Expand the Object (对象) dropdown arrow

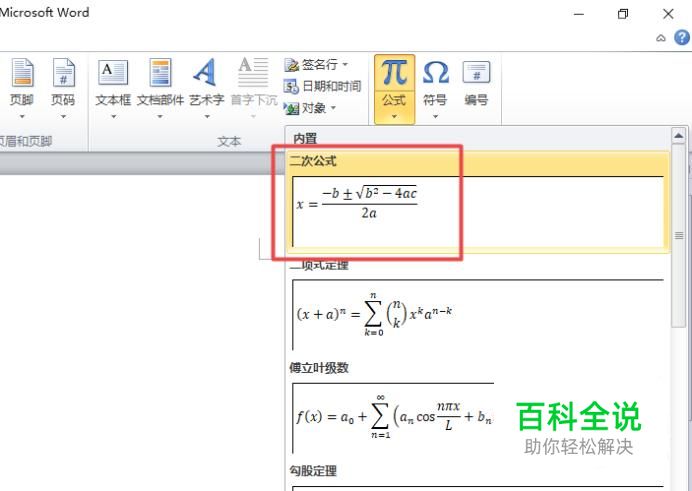click(x=333, y=108)
